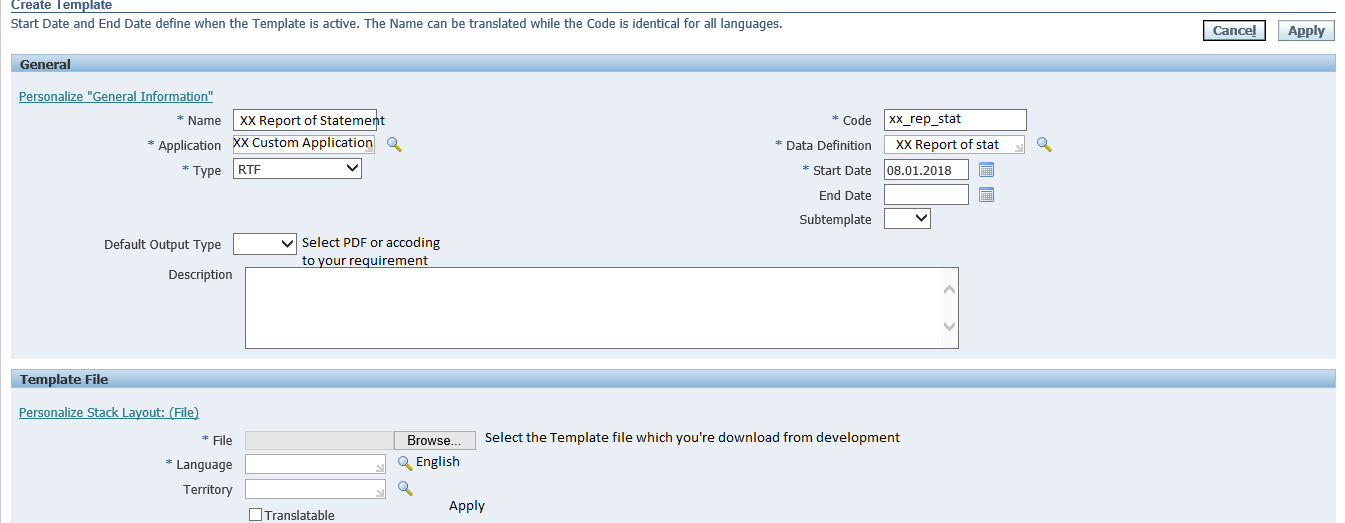
Task: Click the Name input field
Action: click(x=304, y=120)
